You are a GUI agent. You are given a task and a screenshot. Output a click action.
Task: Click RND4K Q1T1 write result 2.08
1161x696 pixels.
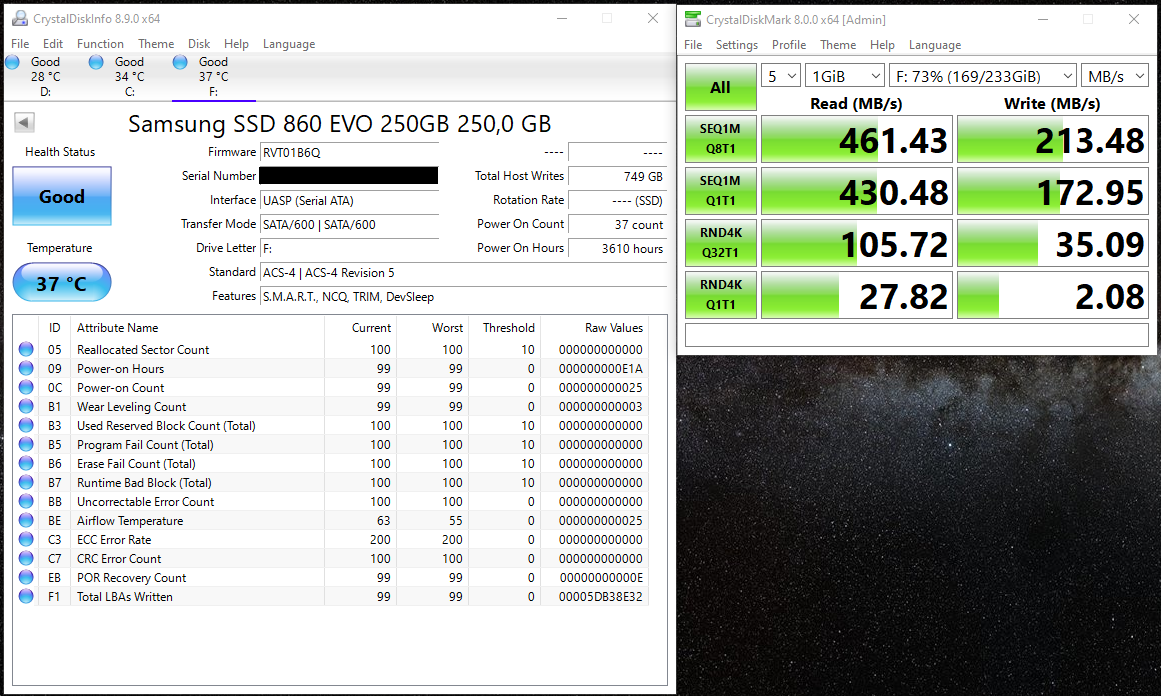coord(1053,295)
